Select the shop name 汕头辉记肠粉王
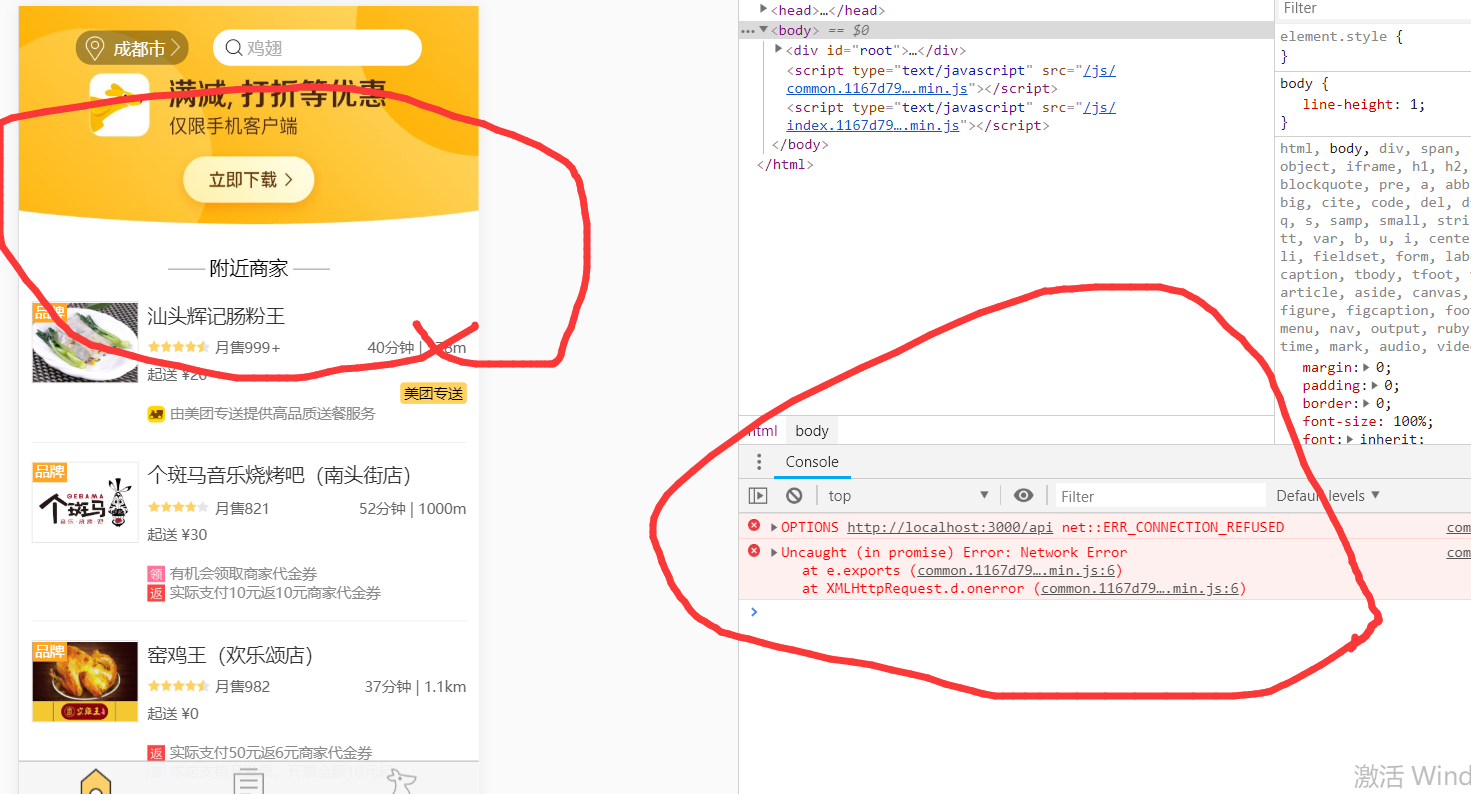The height and width of the screenshot is (794, 1471). 216,317
